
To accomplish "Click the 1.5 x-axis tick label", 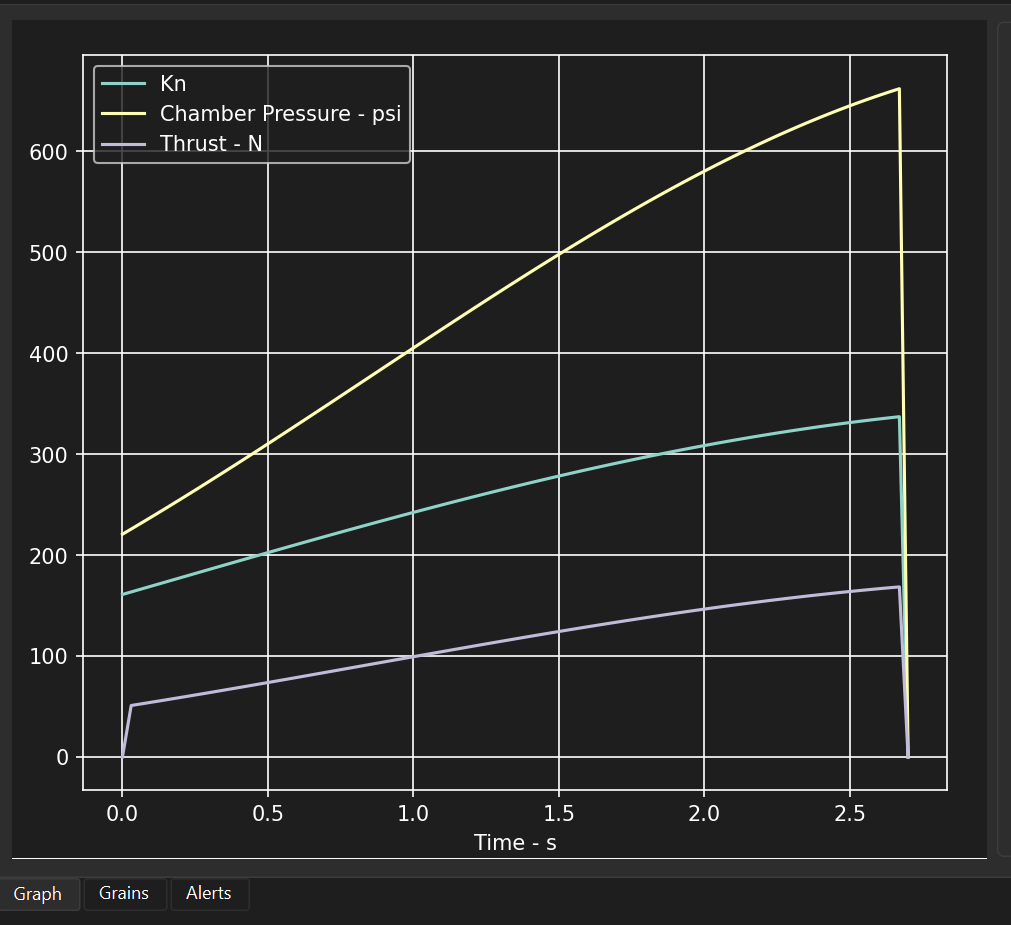I will (x=558, y=813).
